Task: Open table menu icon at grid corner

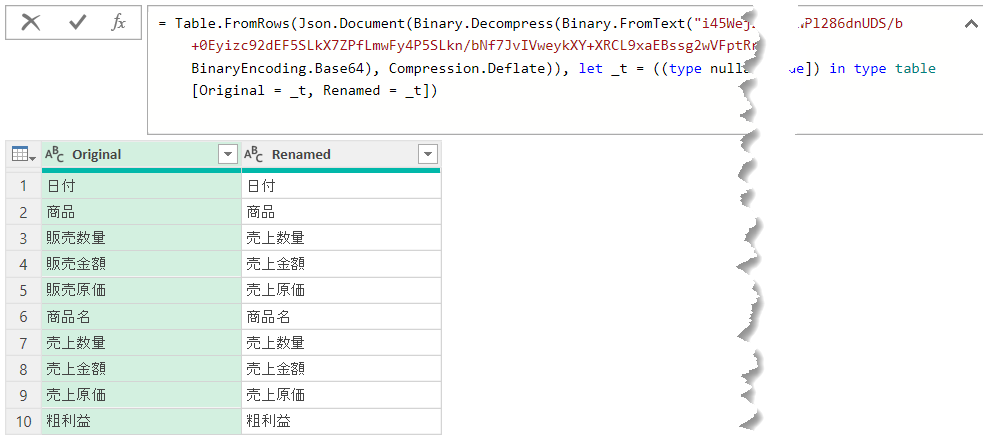Action: (24, 154)
